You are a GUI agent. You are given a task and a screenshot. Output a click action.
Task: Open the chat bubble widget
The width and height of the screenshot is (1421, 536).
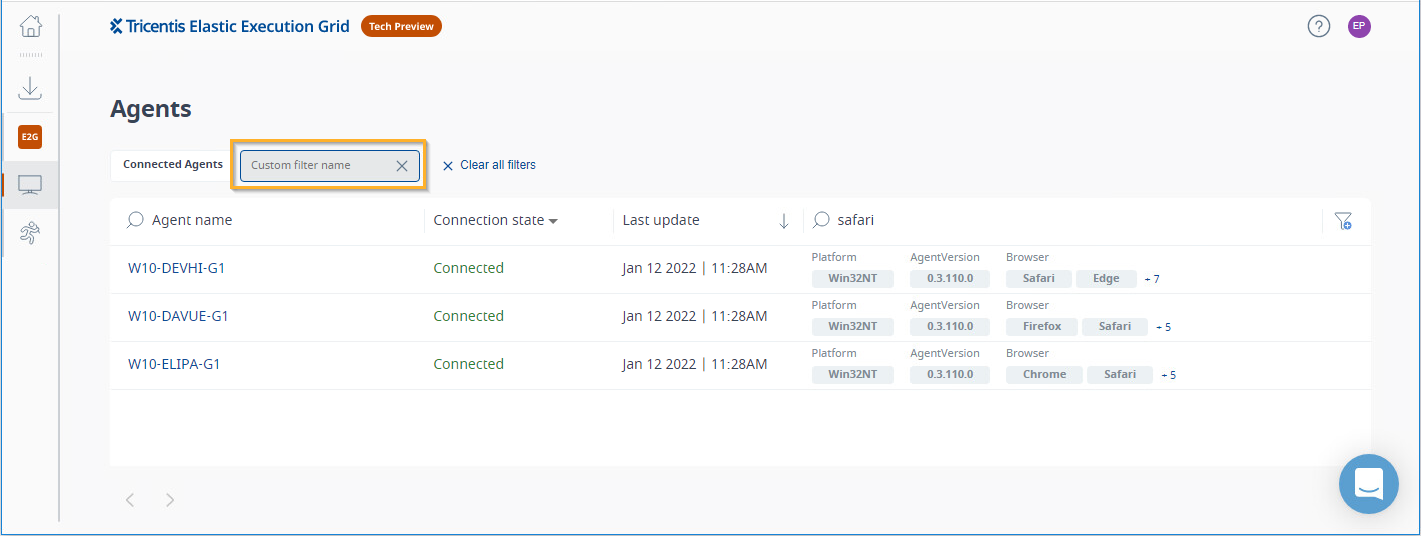[x=1369, y=484]
